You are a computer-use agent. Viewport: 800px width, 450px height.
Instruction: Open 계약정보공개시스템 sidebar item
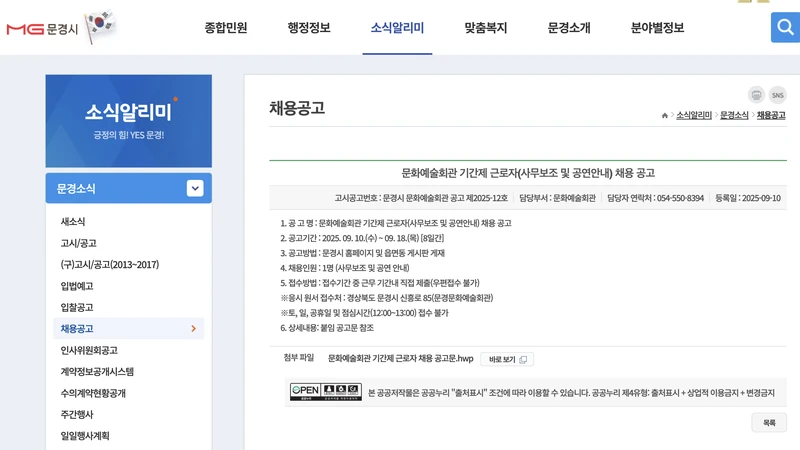click(97, 371)
